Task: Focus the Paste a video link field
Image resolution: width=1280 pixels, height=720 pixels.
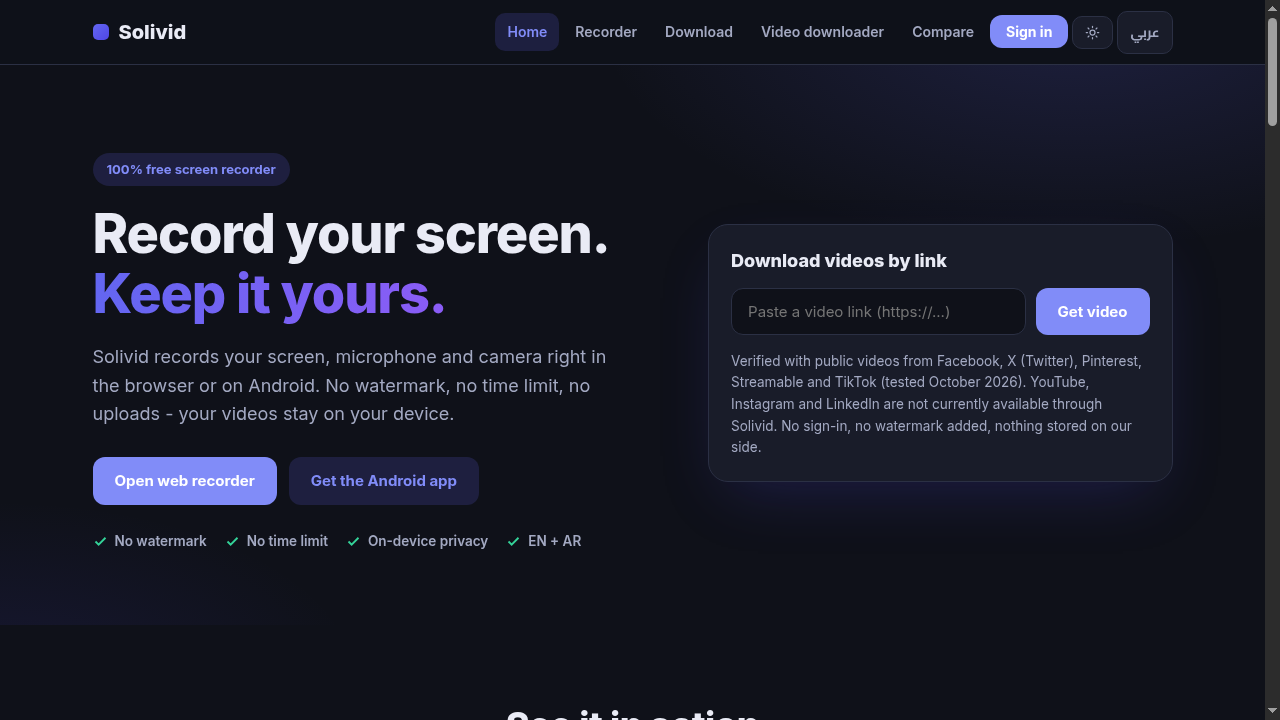Action: click(x=879, y=312)
